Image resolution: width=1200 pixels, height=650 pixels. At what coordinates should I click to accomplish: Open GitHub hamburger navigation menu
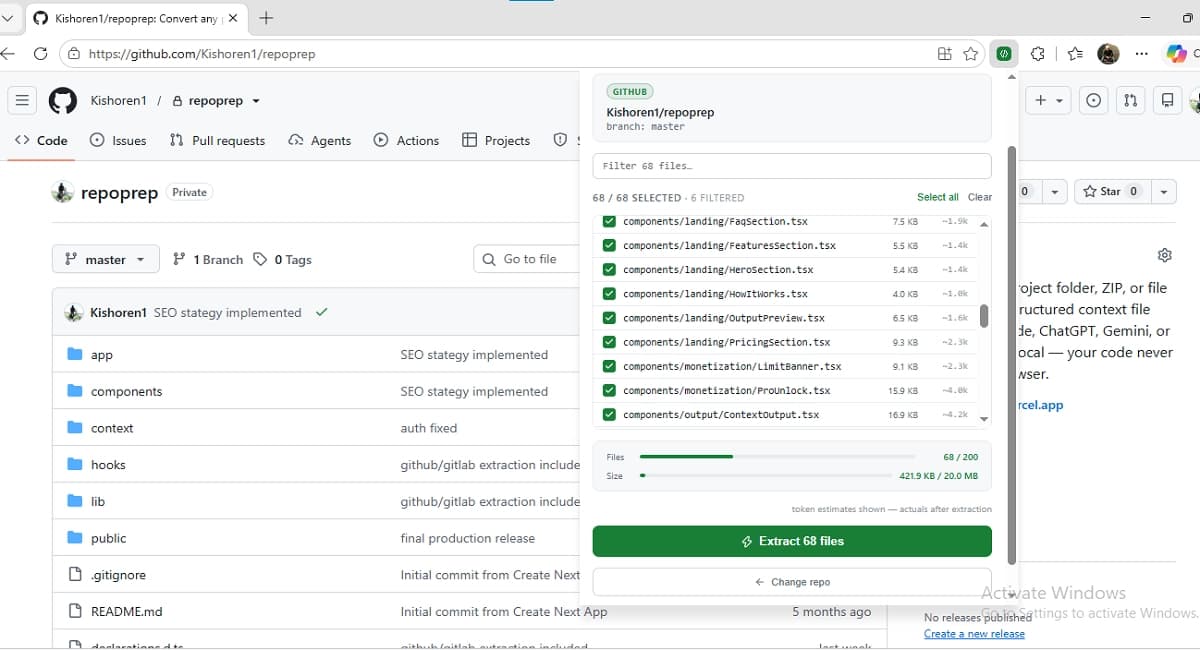click(x=22, y=100)
